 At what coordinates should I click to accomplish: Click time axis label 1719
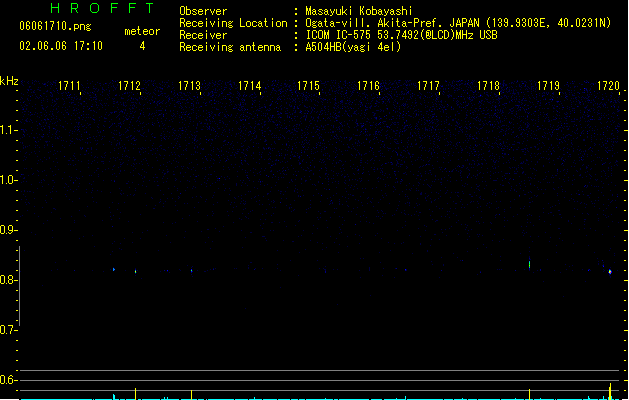tap(548, 86)
